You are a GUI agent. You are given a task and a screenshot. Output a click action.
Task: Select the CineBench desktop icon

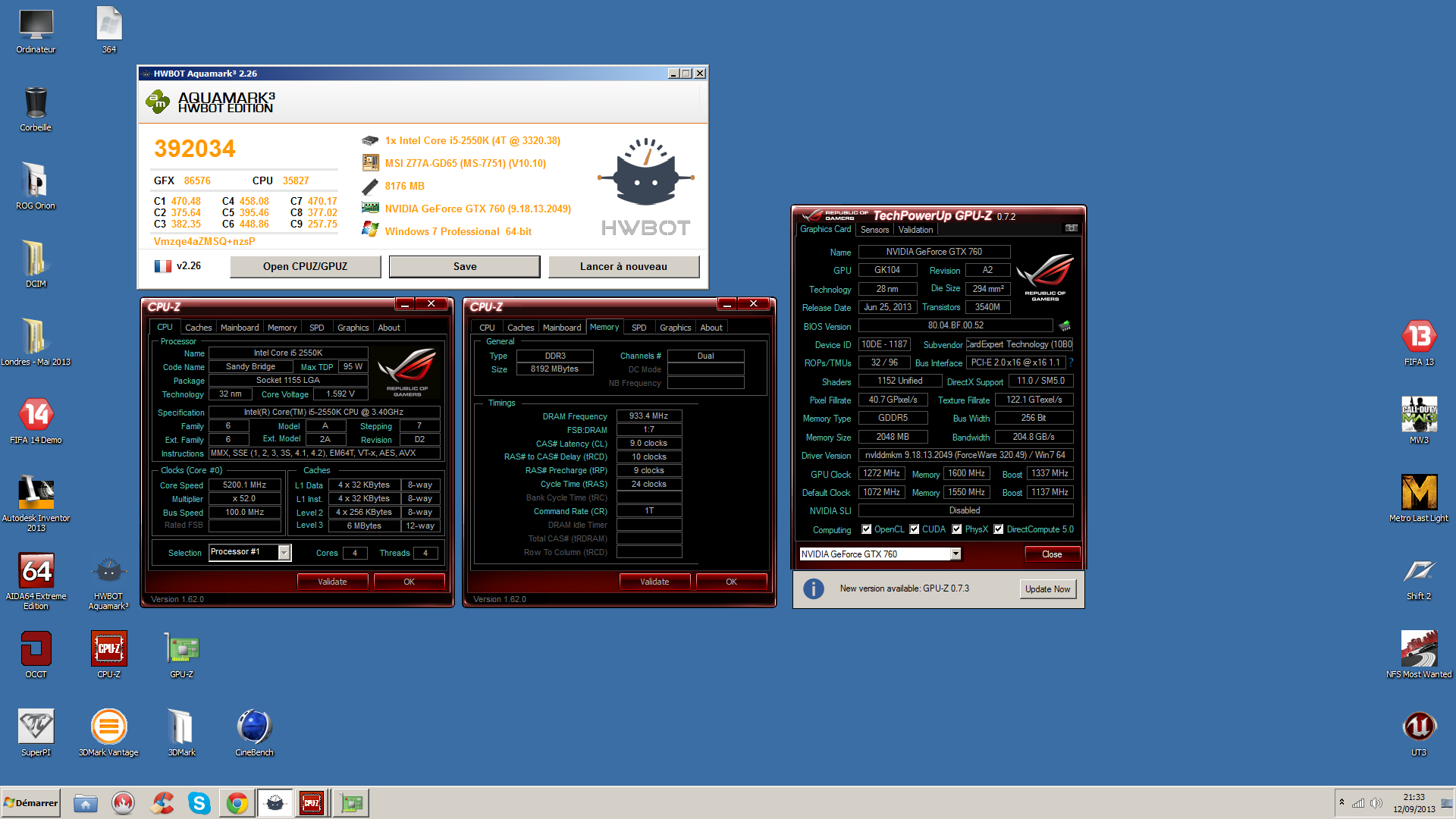(254, 732)
